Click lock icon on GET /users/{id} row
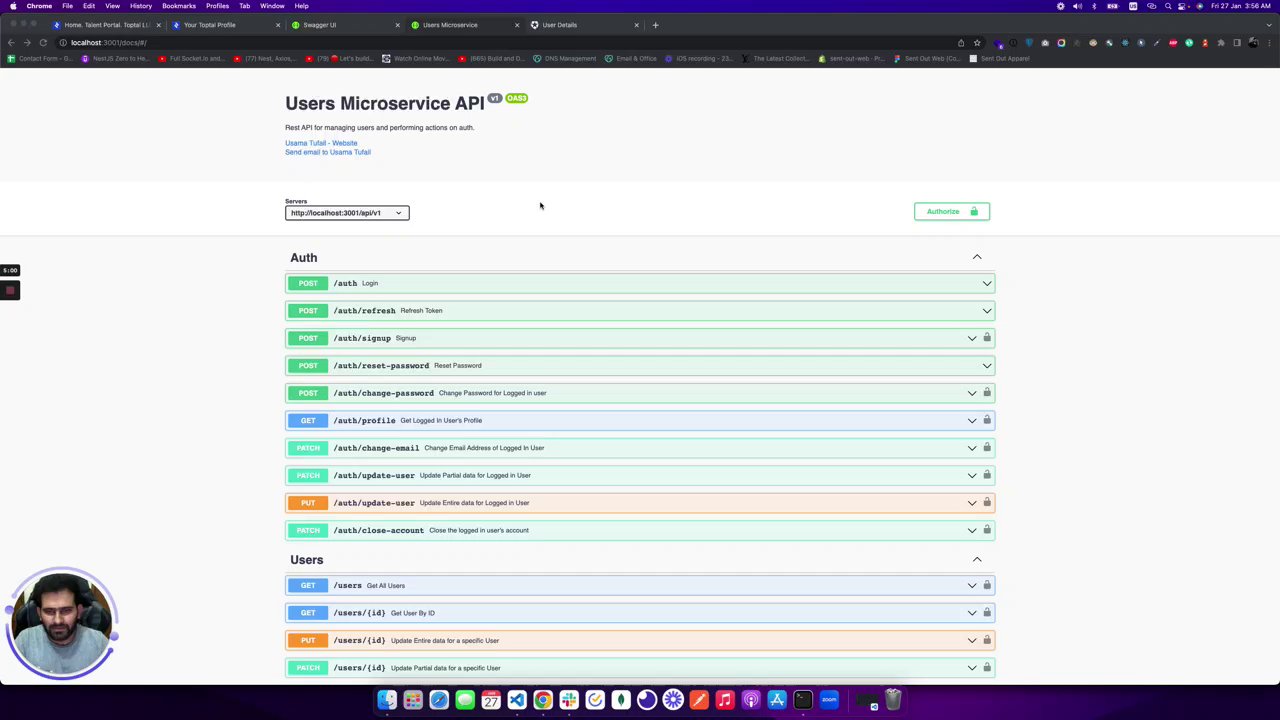Screen dimensions: 1280x720 tap(987, 613)
